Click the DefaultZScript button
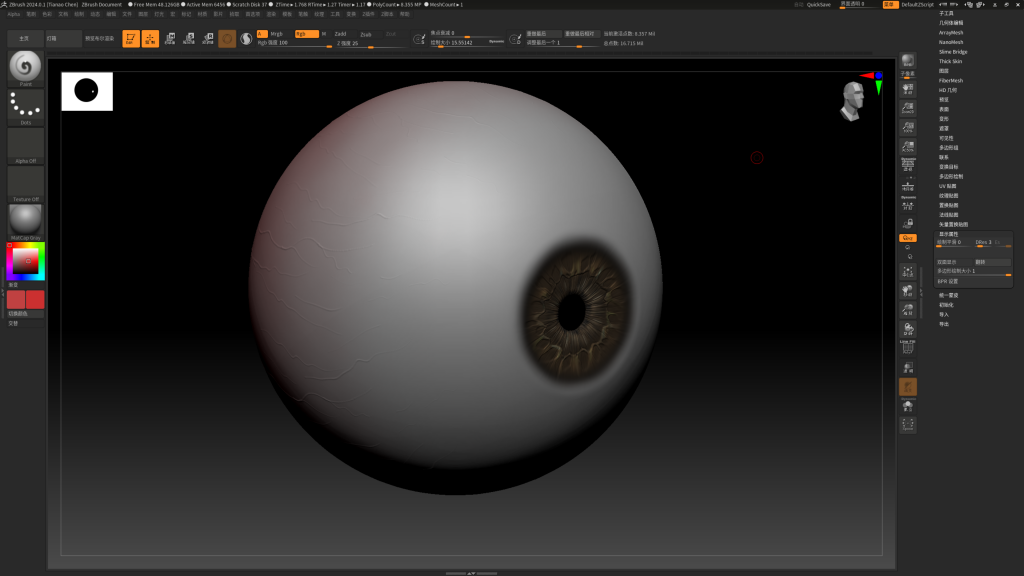 coord(918,5)
